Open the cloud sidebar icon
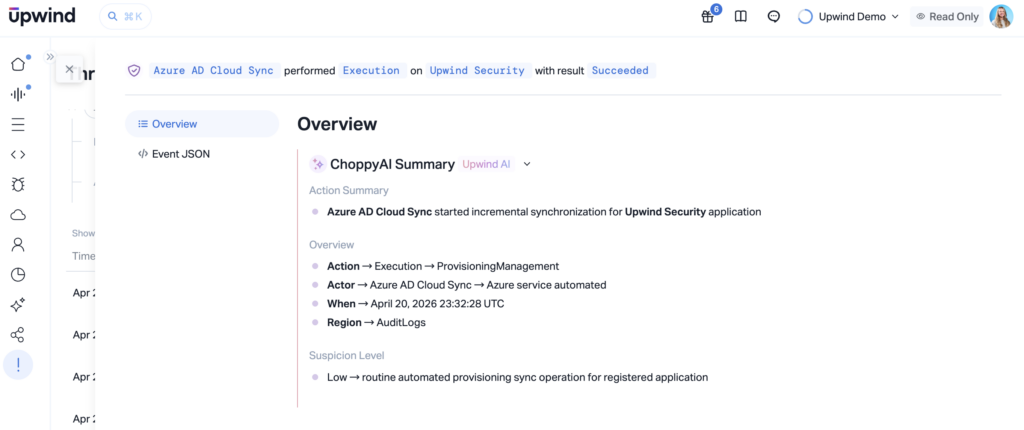Image resolution: width=1024 pixels, height=430 pixels. [18, 215]
